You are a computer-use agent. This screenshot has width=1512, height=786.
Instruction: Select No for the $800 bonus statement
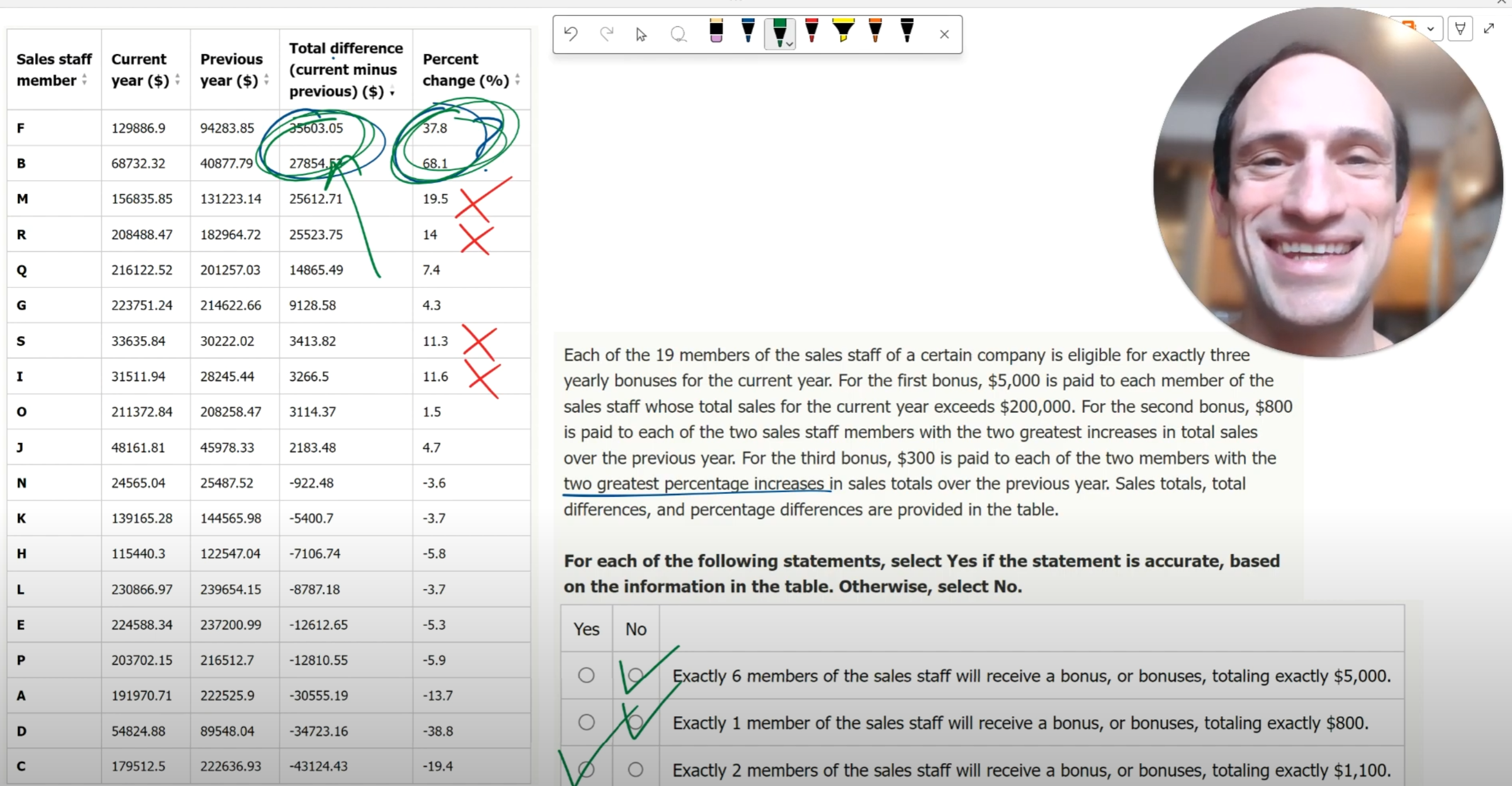[x=636, y=722]
